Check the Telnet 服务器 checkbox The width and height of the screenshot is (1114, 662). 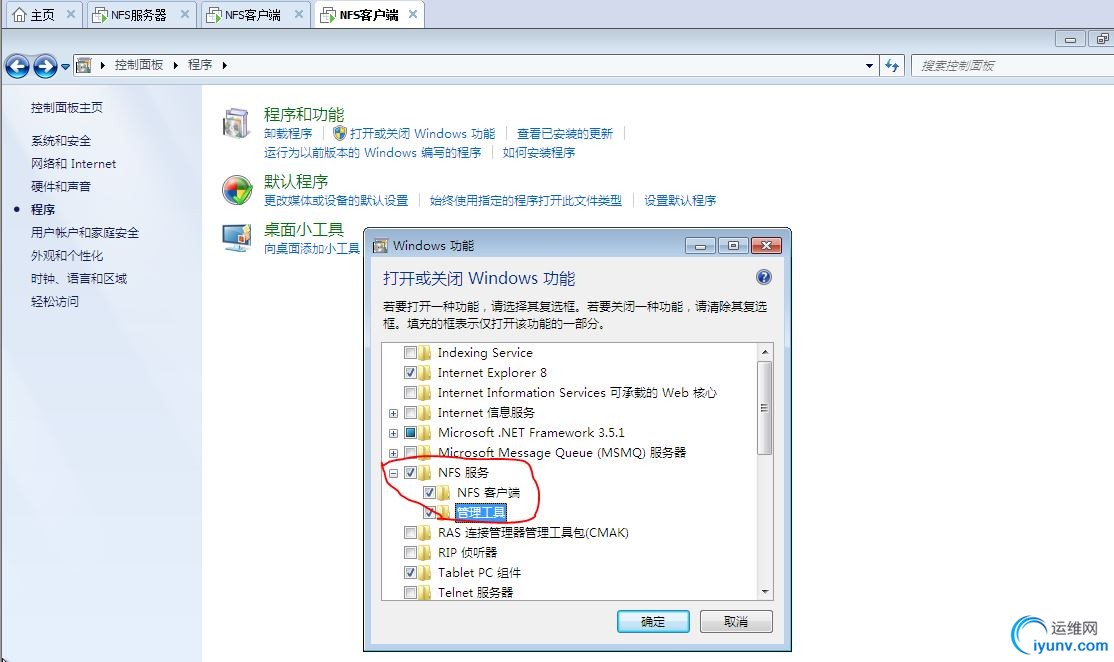click(410, 592)
